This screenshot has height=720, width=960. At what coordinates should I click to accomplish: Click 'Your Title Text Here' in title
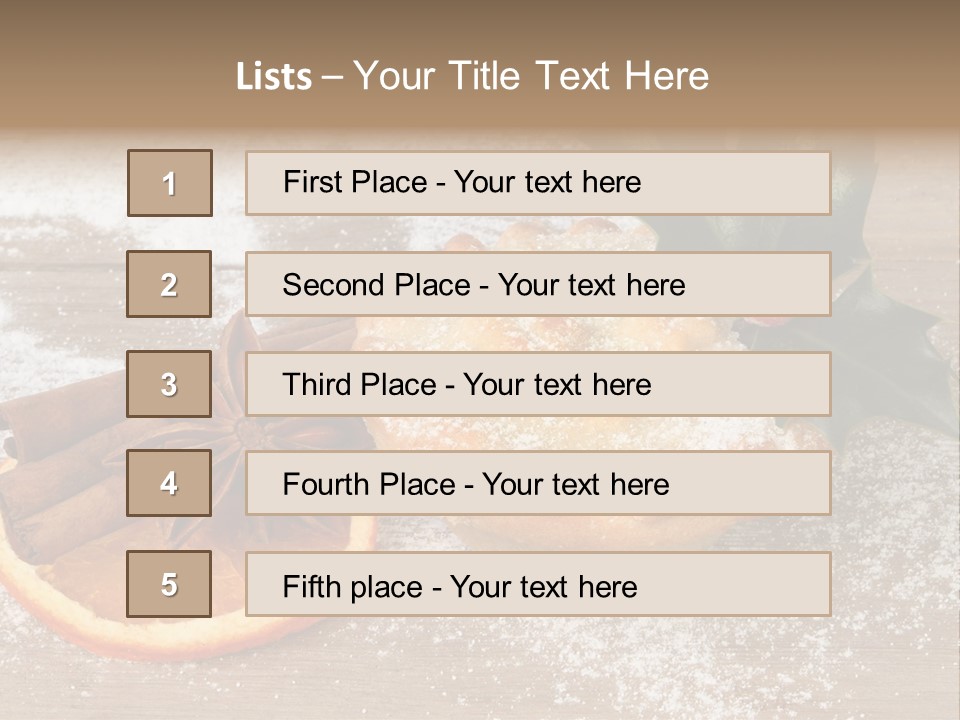530,77
